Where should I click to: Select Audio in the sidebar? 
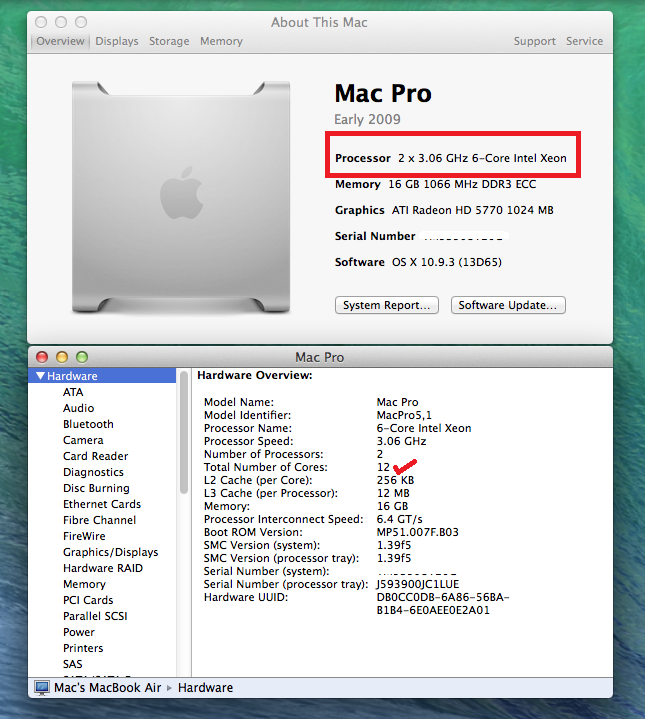79,408
